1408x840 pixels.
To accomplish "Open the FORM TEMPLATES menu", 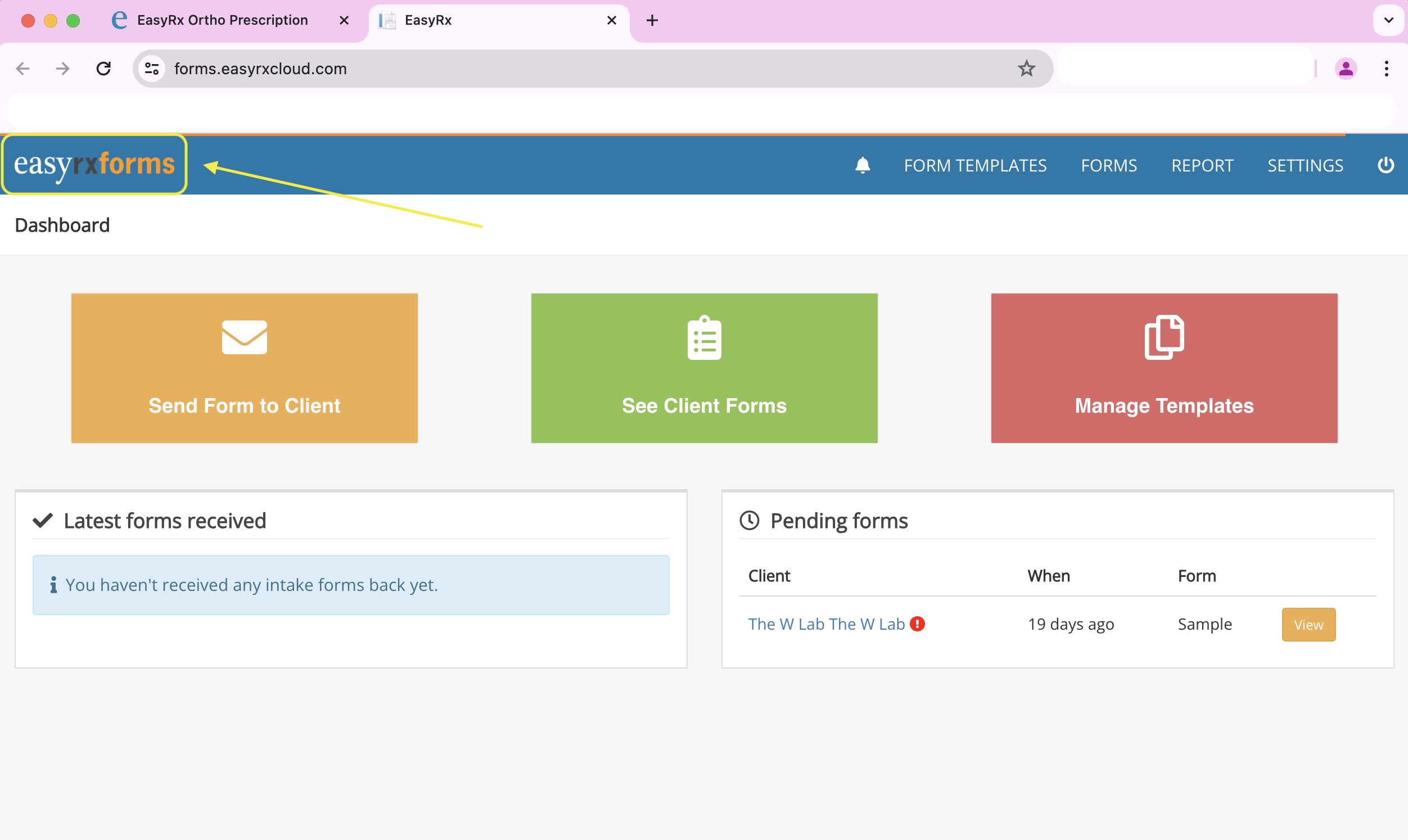I will (975, 165).
